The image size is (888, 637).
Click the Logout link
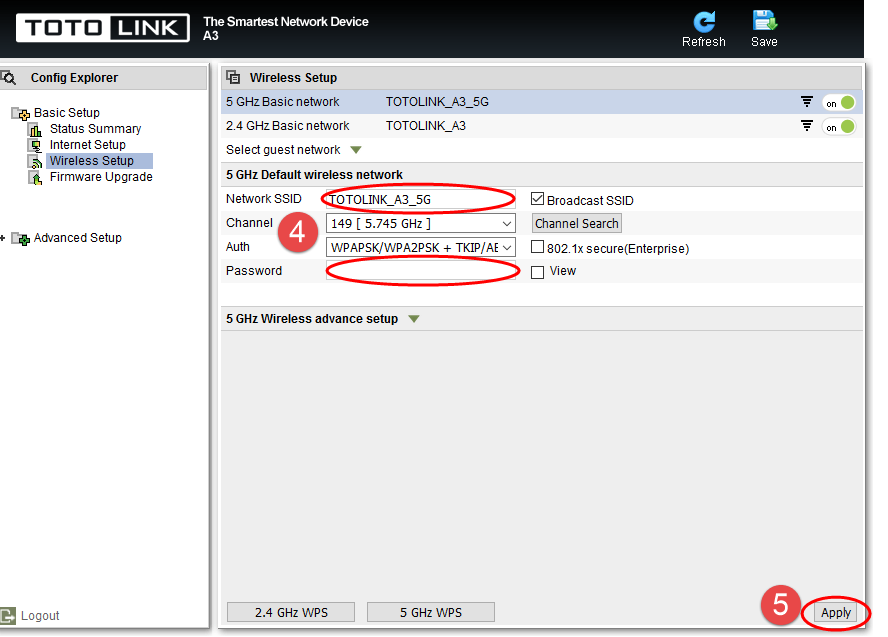(x=40, y=615)
